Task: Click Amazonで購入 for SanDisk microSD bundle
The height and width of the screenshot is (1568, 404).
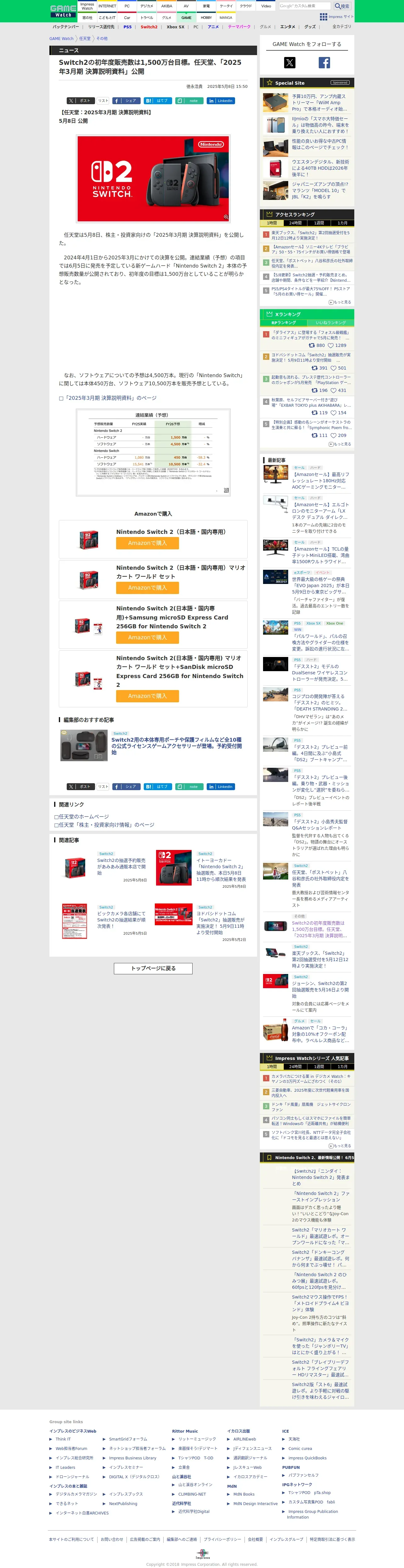Action: [147, 696]
